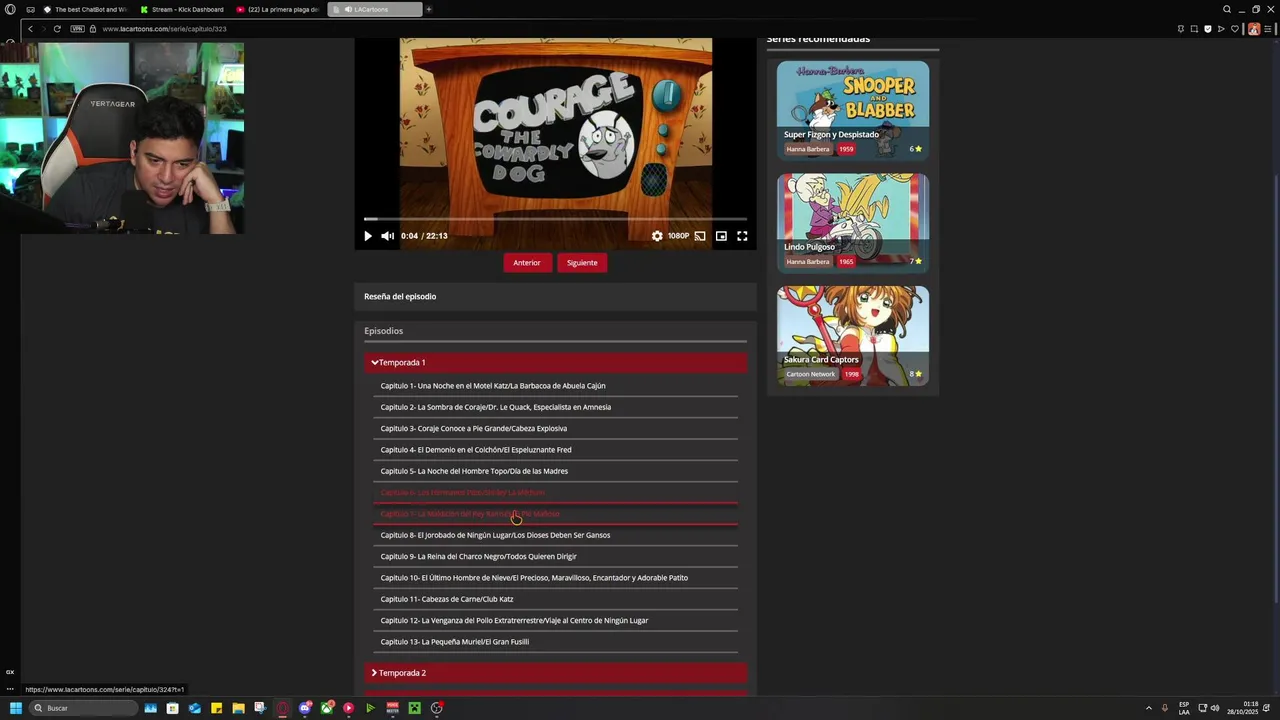Viewport: 1280px width, 720px height.
Task: Open Xbox app from taskbar
Action: [327, 708]
